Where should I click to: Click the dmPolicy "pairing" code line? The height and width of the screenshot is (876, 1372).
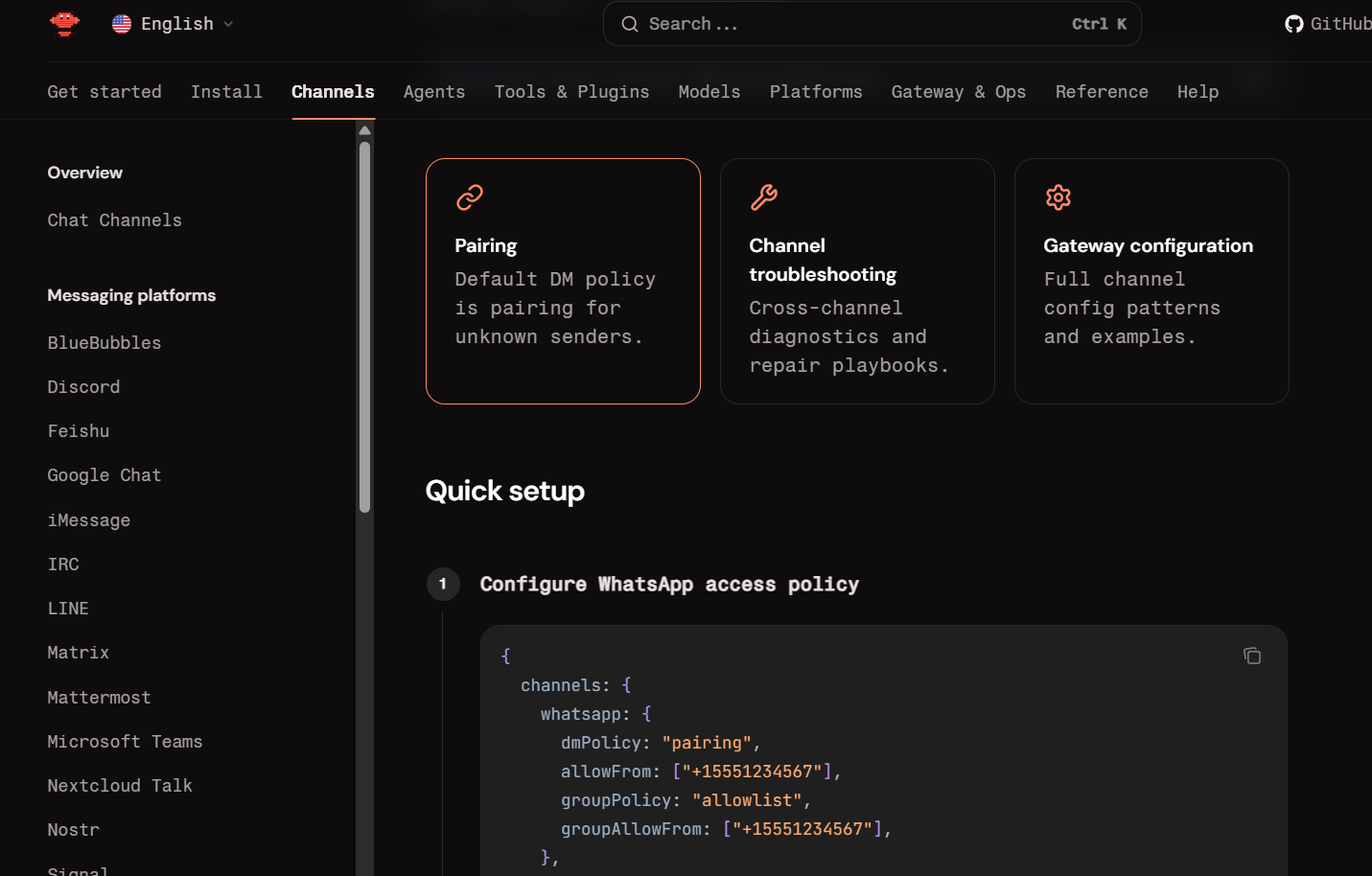(x=661, y=743)
